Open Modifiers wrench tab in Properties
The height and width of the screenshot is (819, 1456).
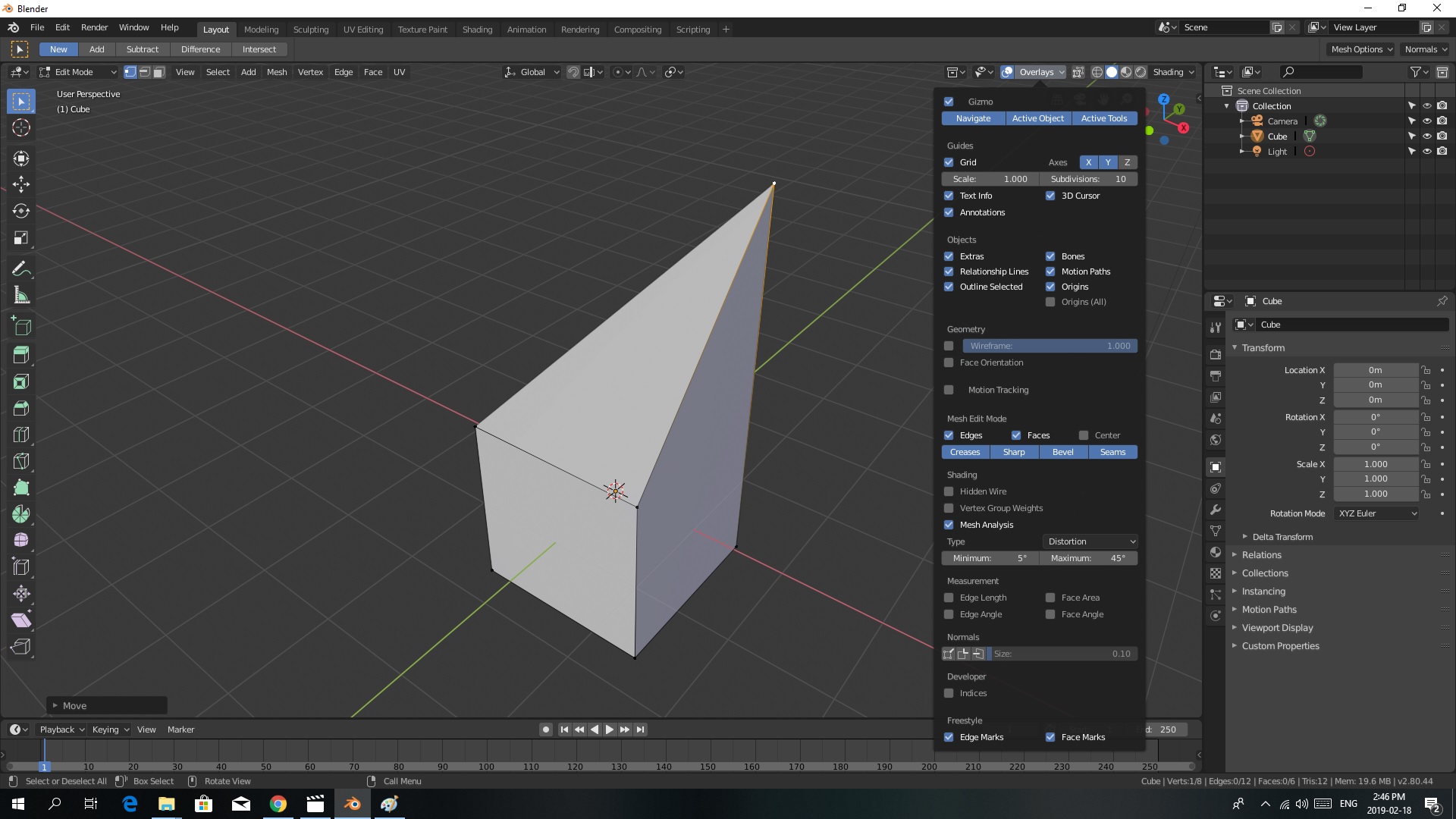[x=1216, y=510]
